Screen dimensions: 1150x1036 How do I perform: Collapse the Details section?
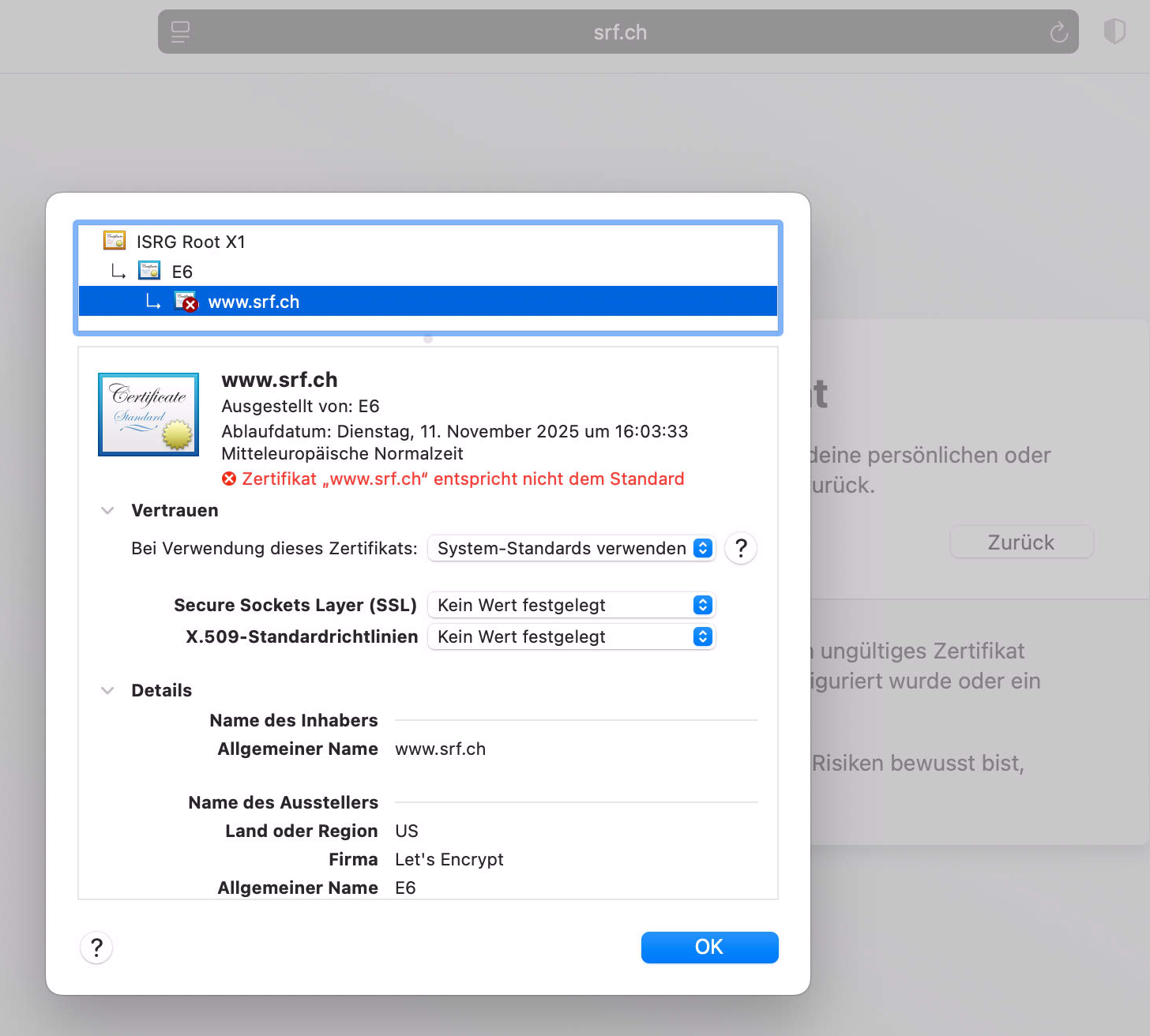click(x=107, y=691)
